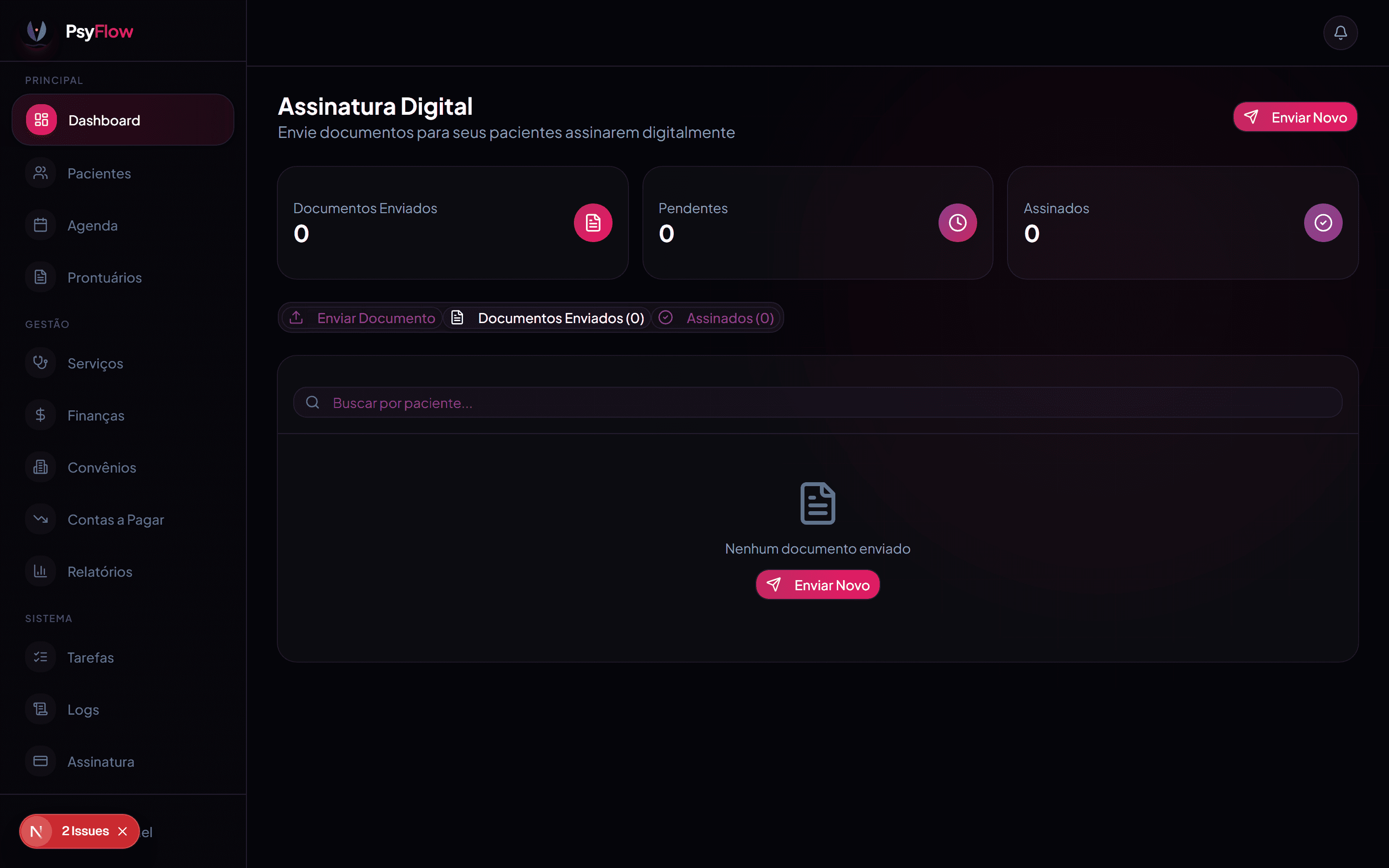Click the PsyFlow logo icon
Screen dimensions: 1389x868
[37, 31]
